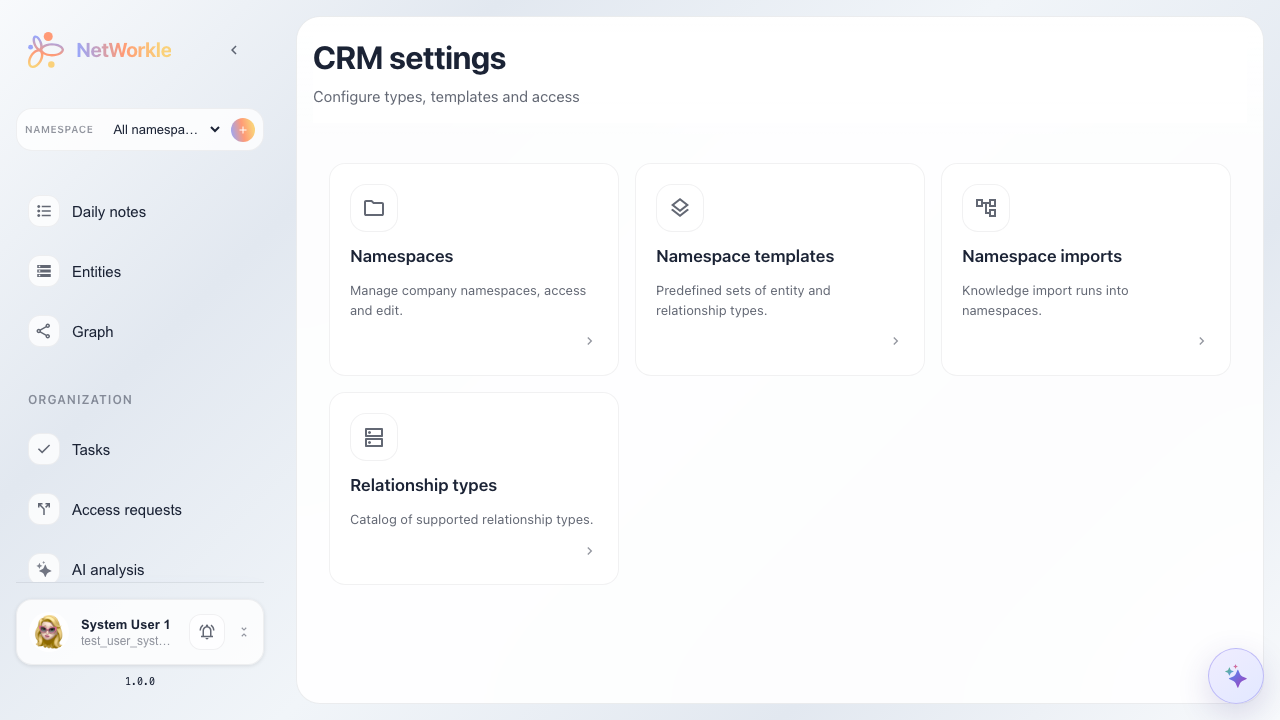The width and height of the screenshot is (1280, 720).
Task: Open Daily notes in sidebar
Action: (109, 212)
